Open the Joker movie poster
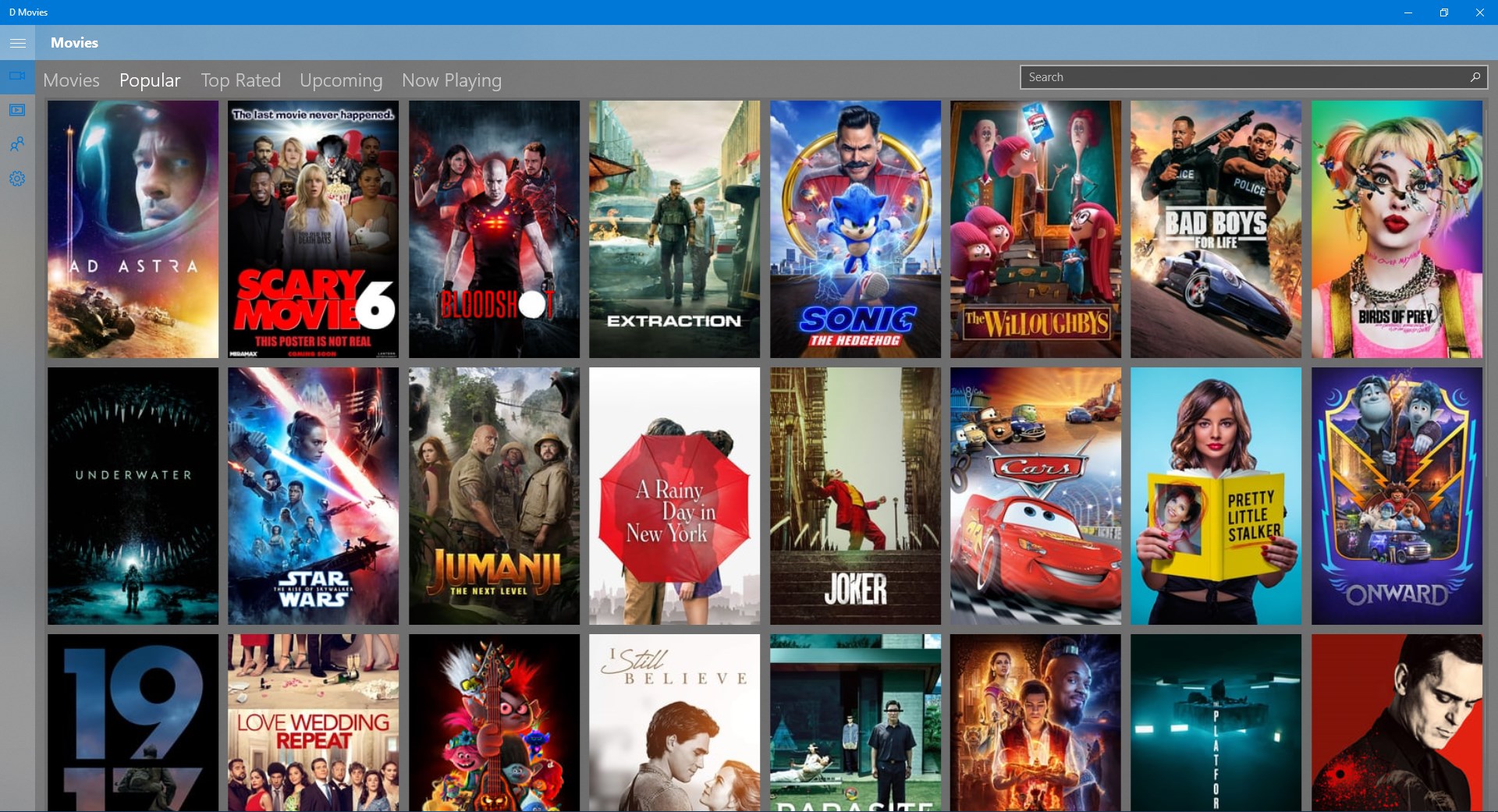The width and height of the screenshot is (1498, 812). click(x=854, y=496)
